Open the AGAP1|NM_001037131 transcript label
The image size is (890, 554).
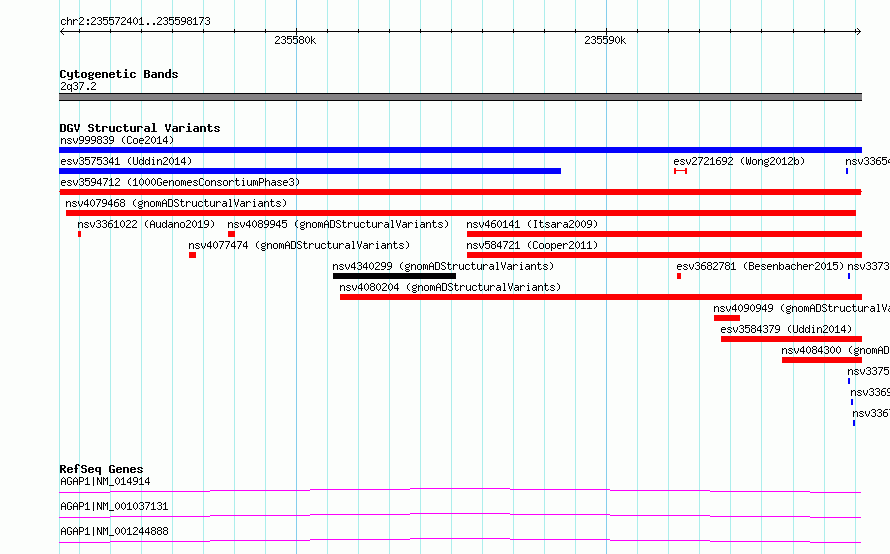(114, 506)
